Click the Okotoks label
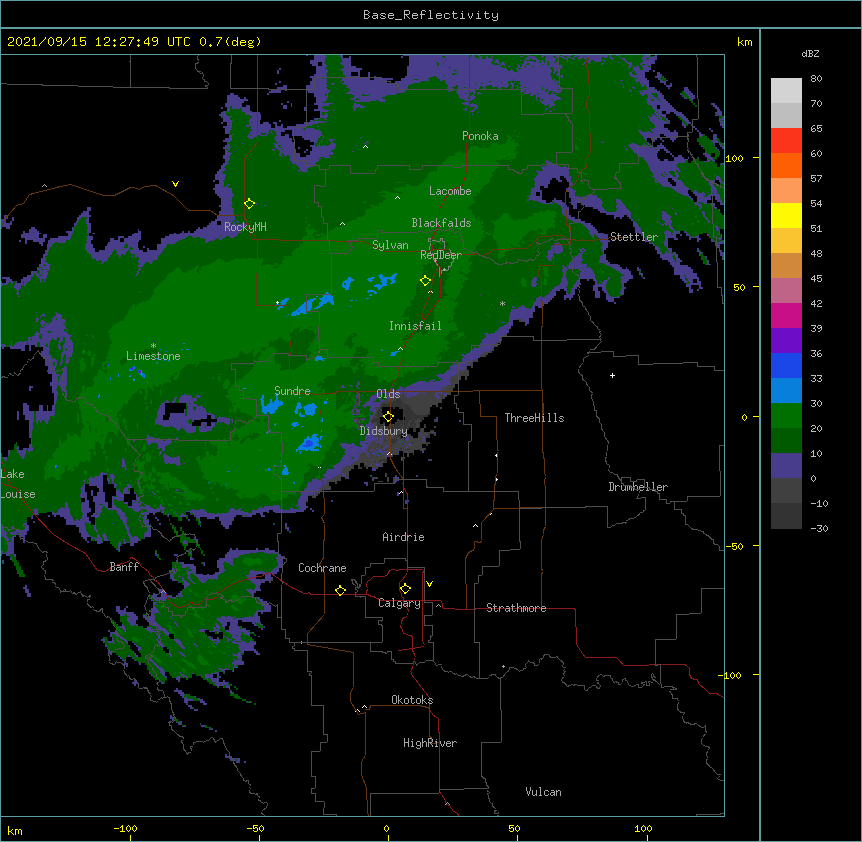This screenshot has width=862, height=842. point(412,700)
